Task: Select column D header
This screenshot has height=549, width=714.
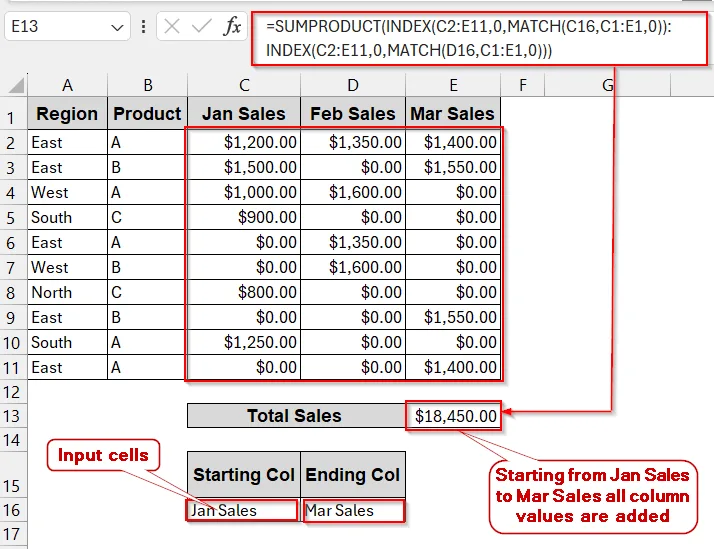Action: (353, 85)
